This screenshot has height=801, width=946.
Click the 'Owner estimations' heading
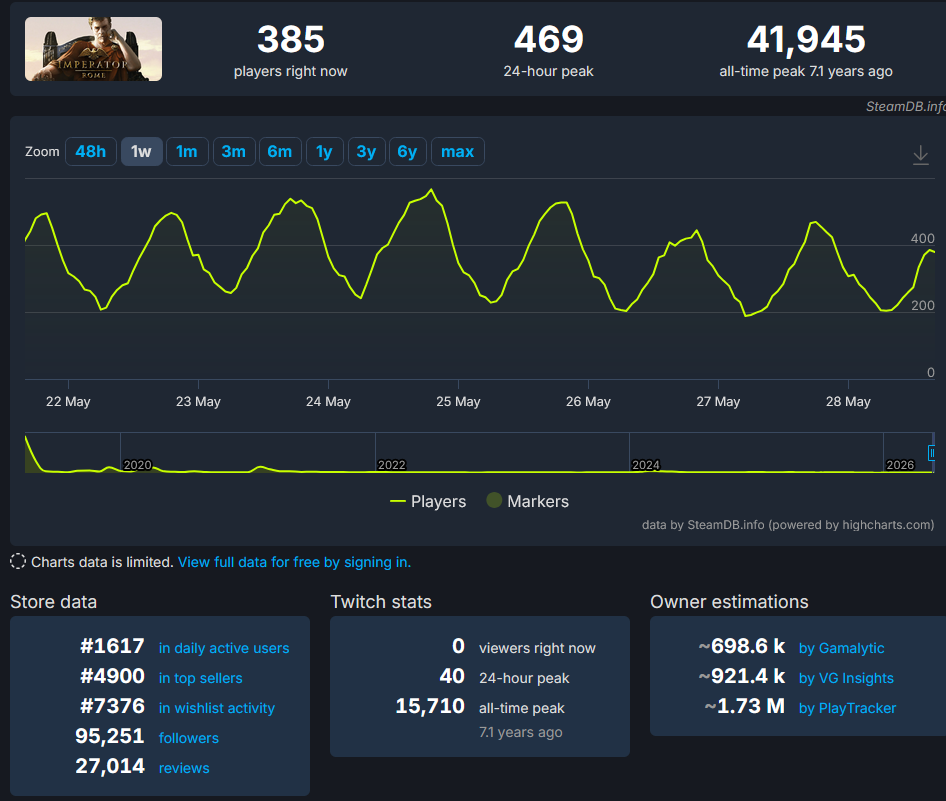pyautogui.click(x=729, y=602)
